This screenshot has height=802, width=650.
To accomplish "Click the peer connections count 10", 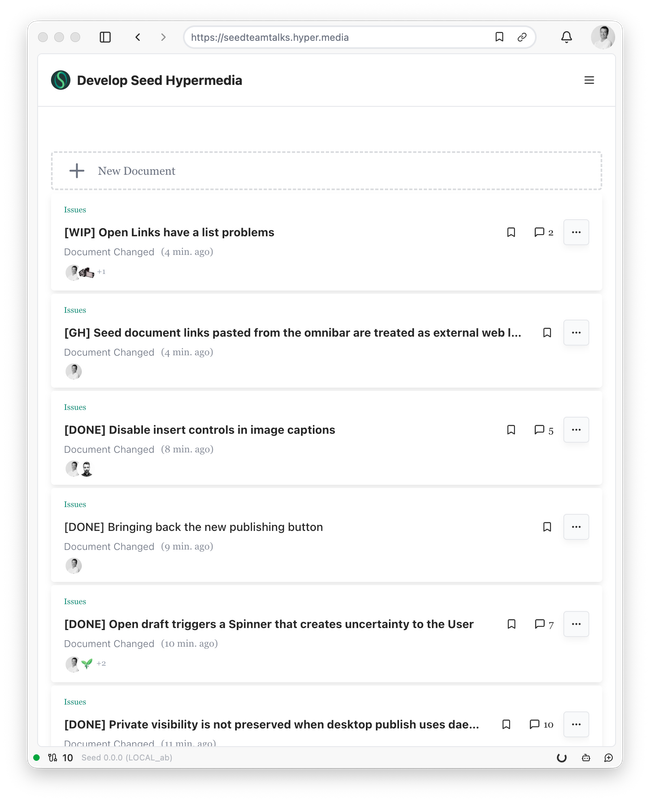I will point(60,758).
